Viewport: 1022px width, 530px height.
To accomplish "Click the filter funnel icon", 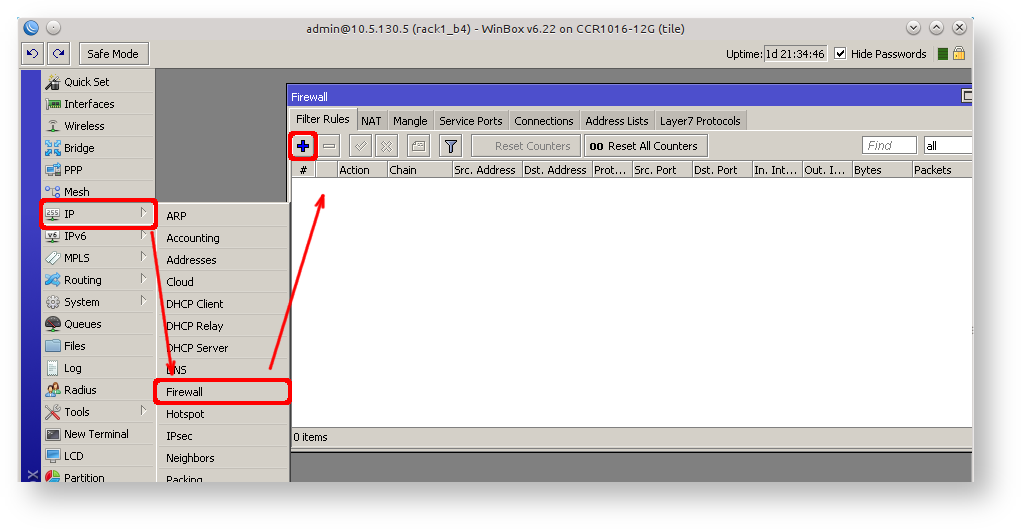I will pyautogui.click(x=451, y=146).
